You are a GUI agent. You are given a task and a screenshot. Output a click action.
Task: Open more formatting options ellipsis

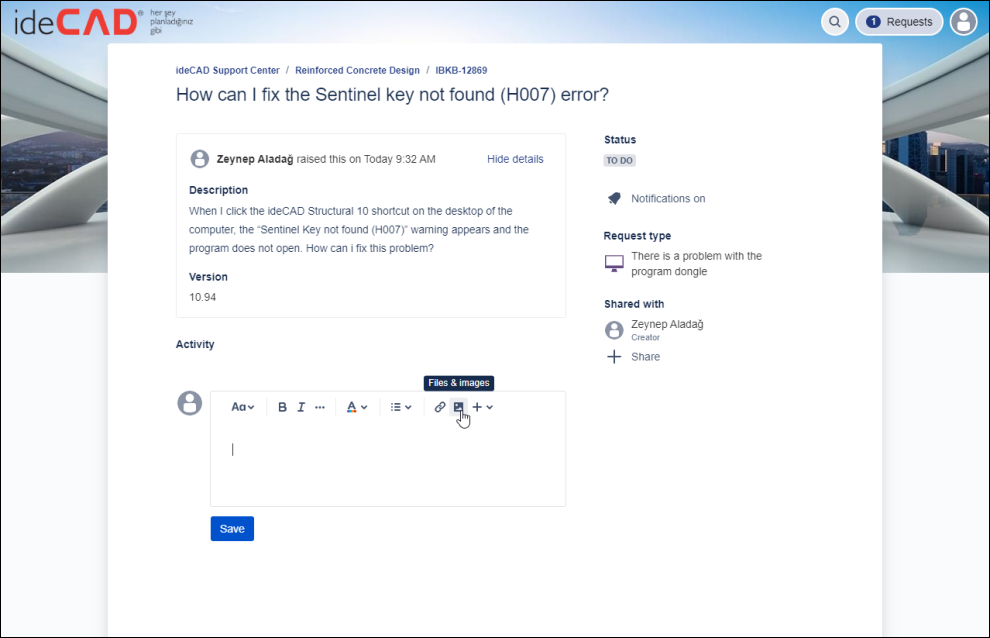pos(320,407)
